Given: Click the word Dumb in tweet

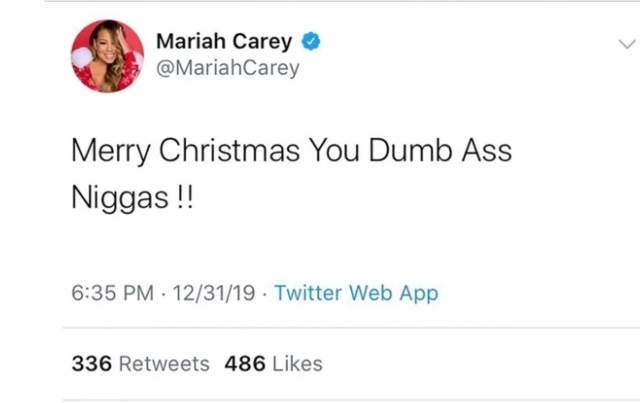Looking at the screenshot, I should pos(411,150).
